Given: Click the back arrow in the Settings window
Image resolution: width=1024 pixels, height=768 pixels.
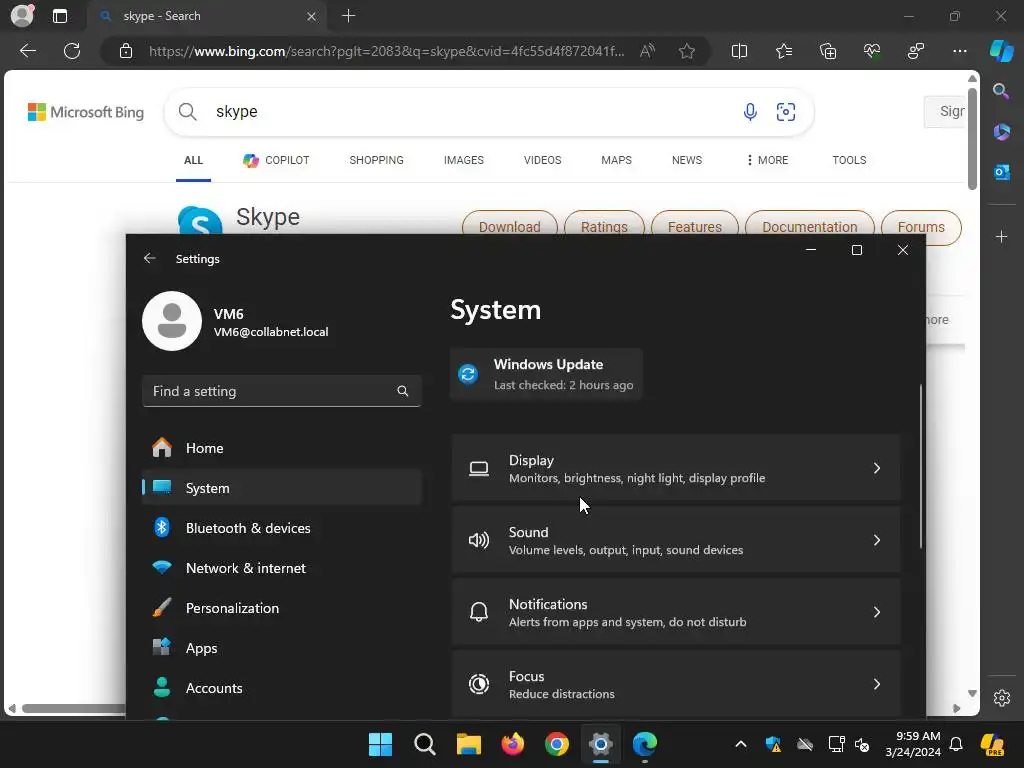Looking at the screenshot, I should pos(150,259).
